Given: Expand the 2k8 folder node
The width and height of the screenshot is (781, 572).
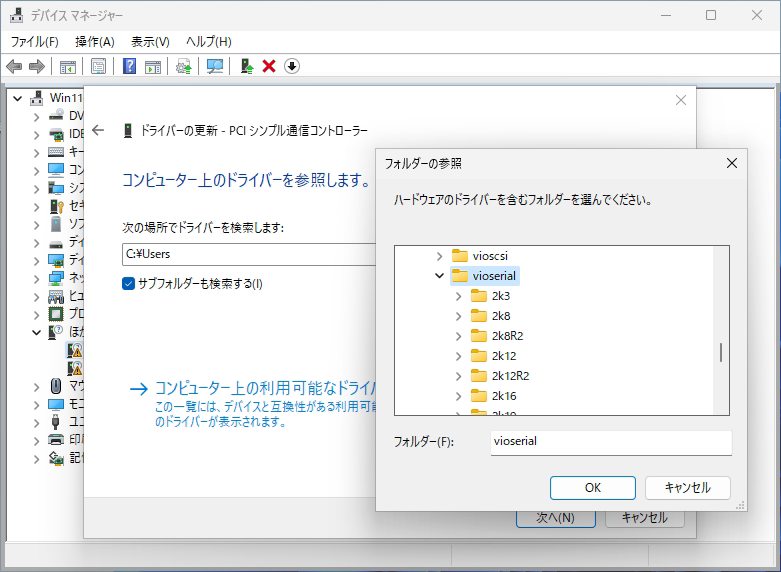Looking at the screenshot, I should [x=459, y=316].
